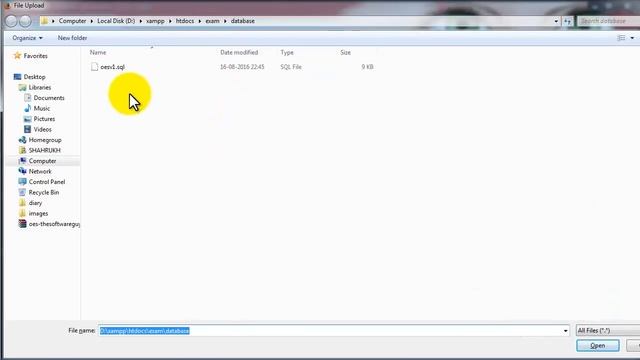Select Documents in the sidebar tree
Screen dimensions: 640x360
point(49,98)
